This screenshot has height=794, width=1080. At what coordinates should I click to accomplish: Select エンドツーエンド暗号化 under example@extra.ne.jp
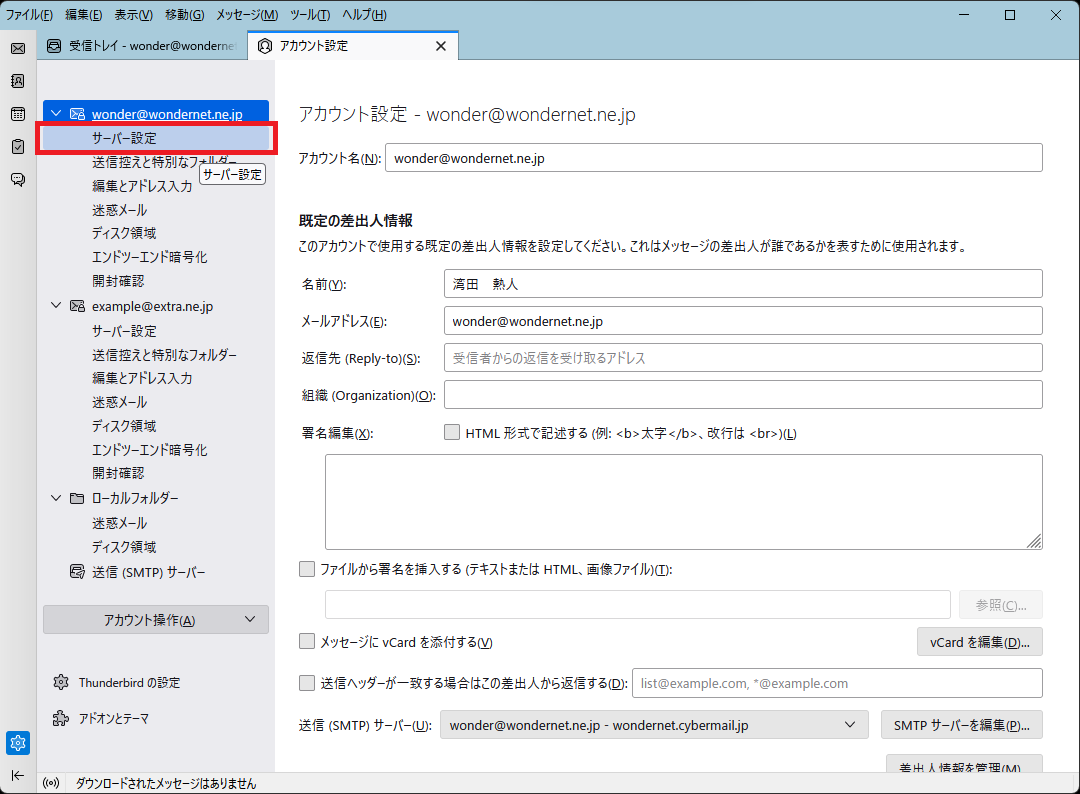coord(149,450)
